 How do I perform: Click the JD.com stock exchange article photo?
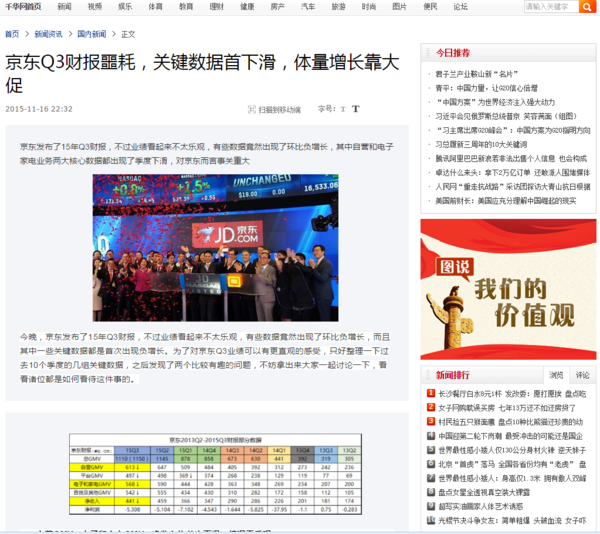pos(215,247)
